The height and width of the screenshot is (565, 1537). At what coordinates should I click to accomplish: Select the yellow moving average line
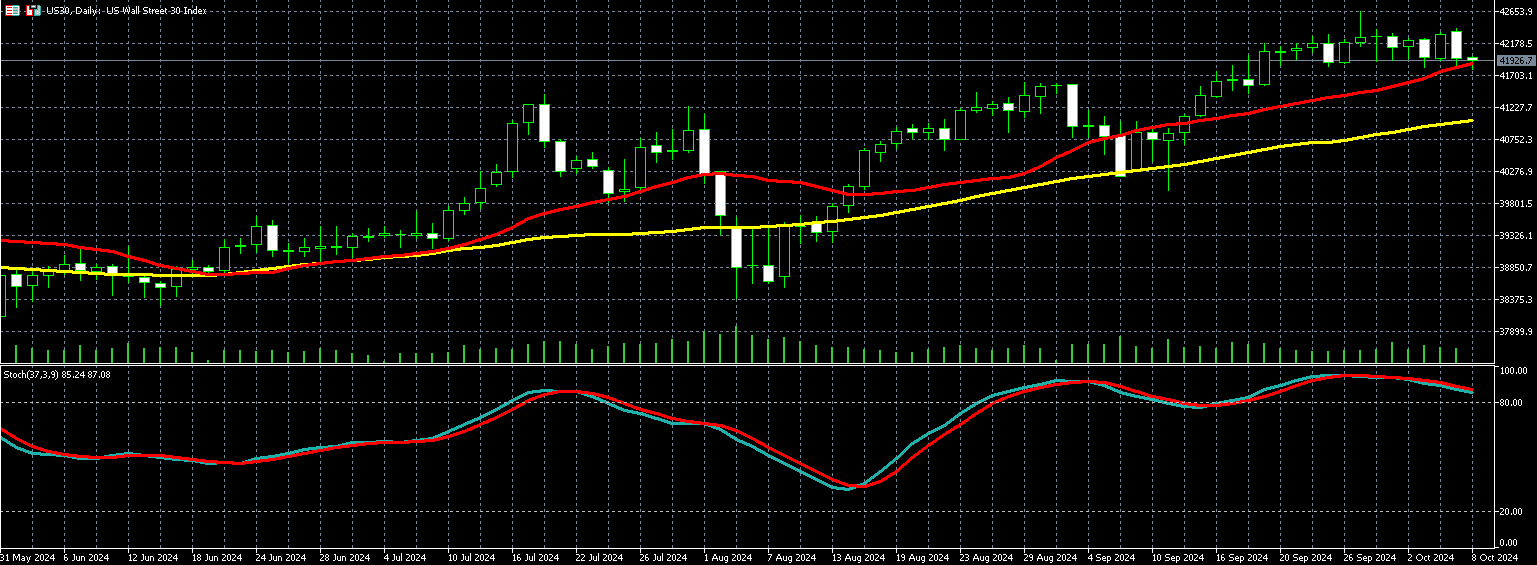(1000, 188)
